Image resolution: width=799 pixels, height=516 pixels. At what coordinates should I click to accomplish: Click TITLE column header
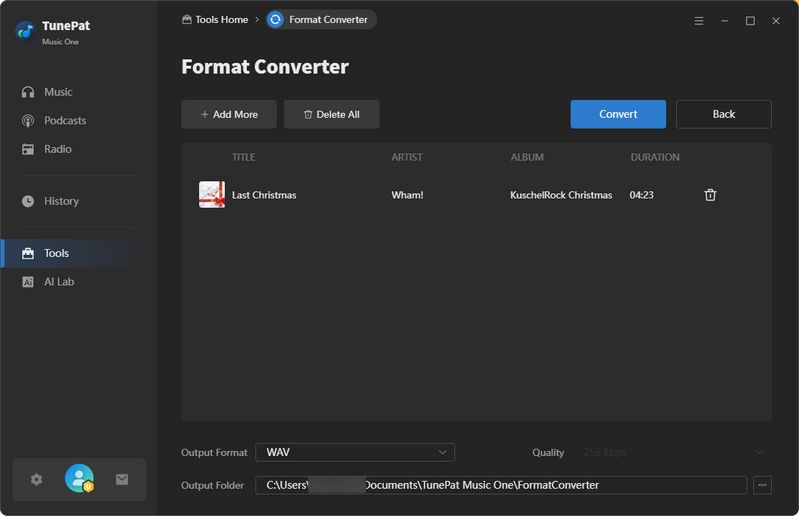pyautogui.click(x=244, y=157)
